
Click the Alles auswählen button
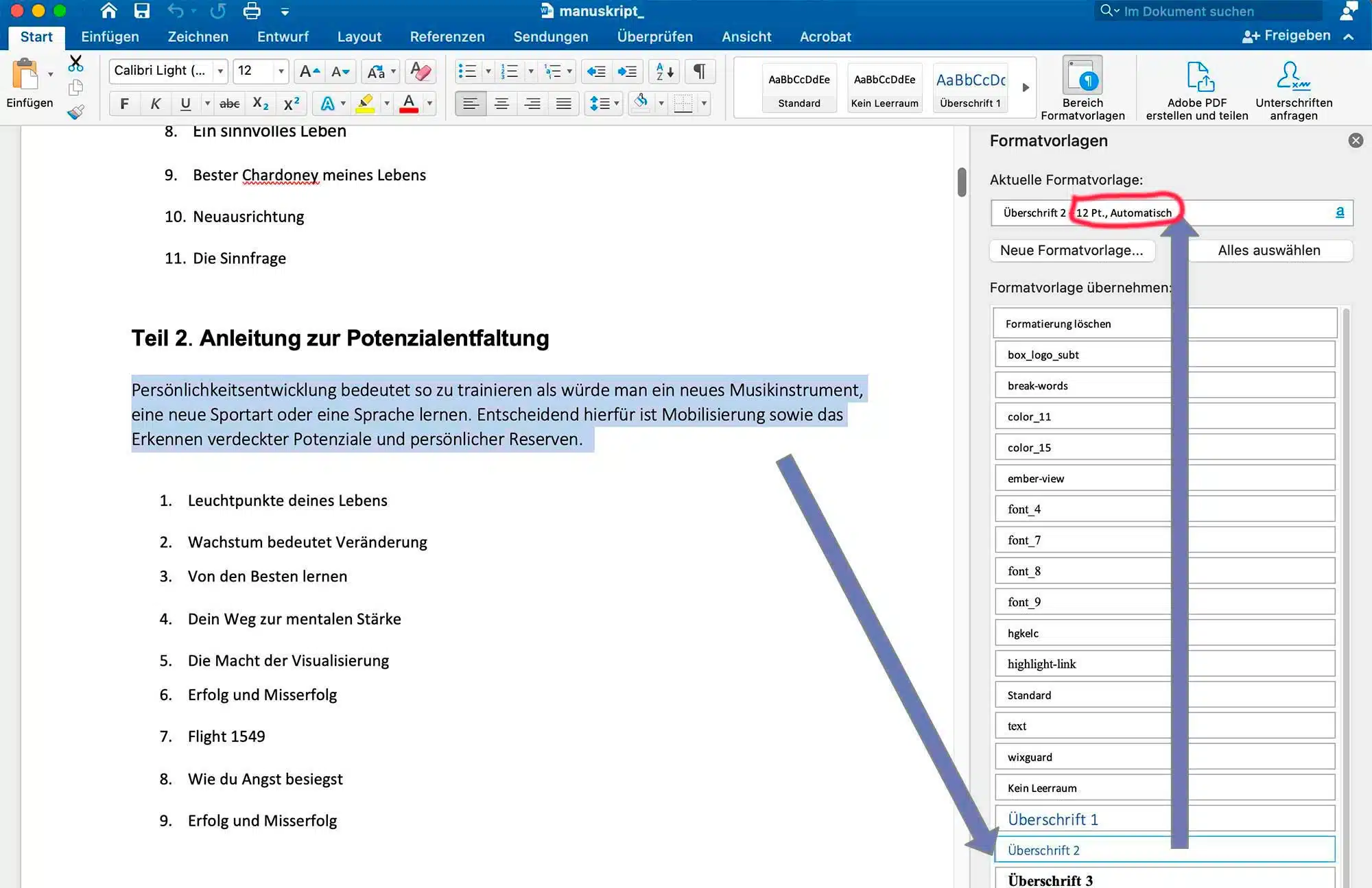[x=1269, y=250]
